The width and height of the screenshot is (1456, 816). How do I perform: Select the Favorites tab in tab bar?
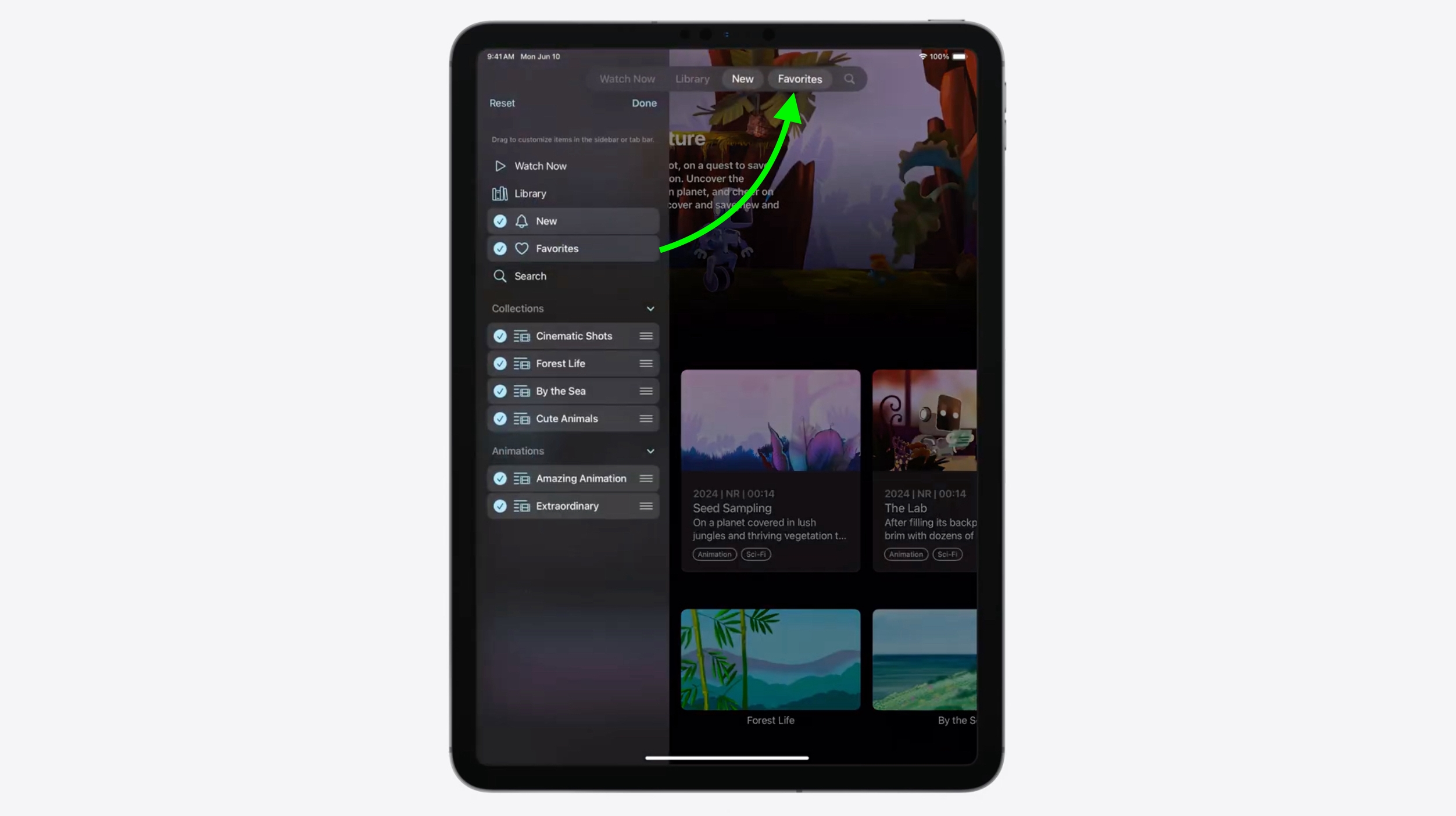click(x=799, y=79)
